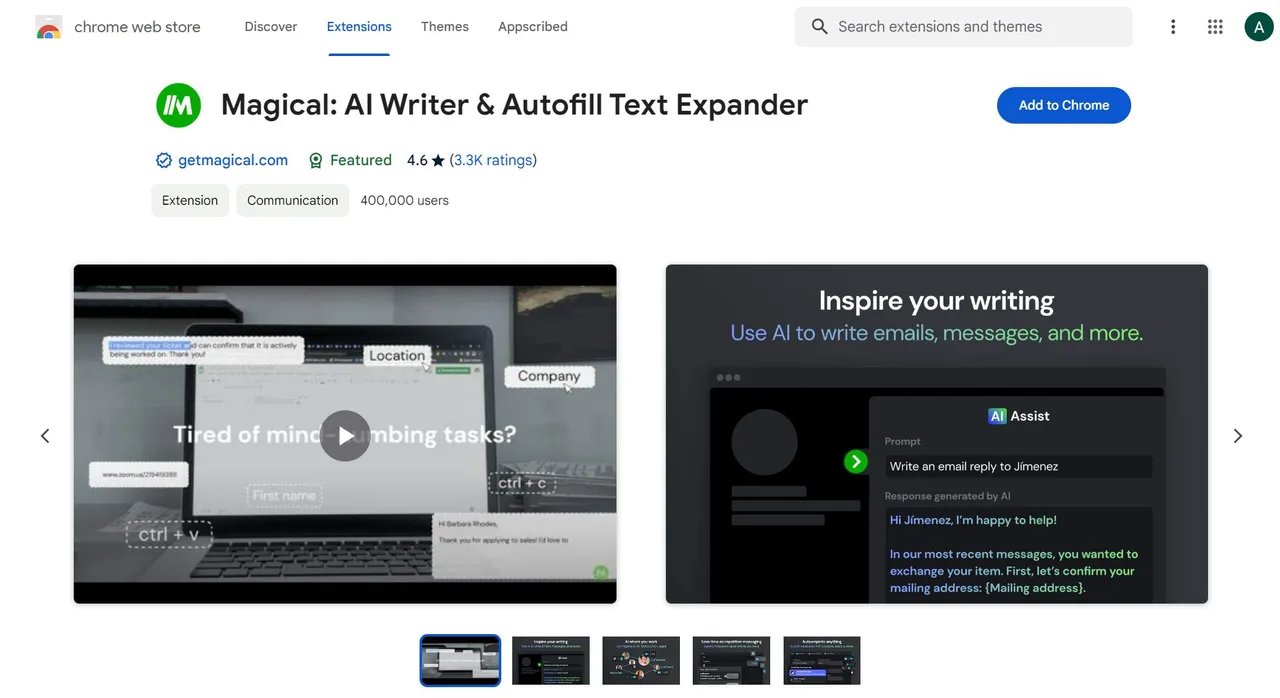Open the three-dot more options menu

click(x=1173, y=27)
